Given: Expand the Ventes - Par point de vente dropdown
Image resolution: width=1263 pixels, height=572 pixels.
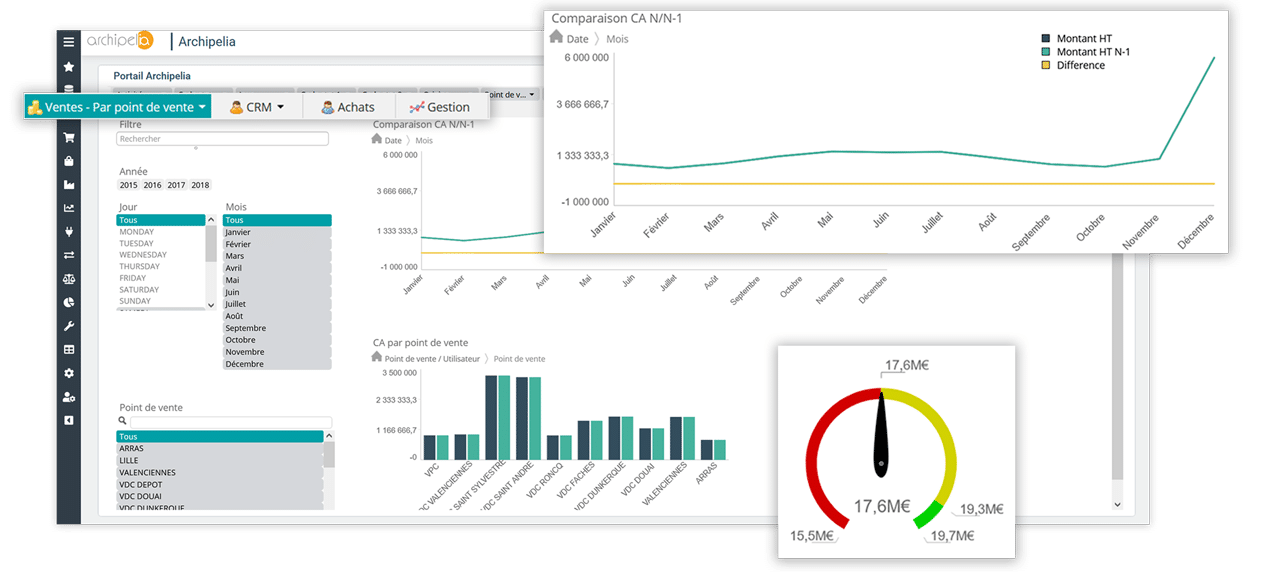Looking at the screenshot, I should 118,107.
